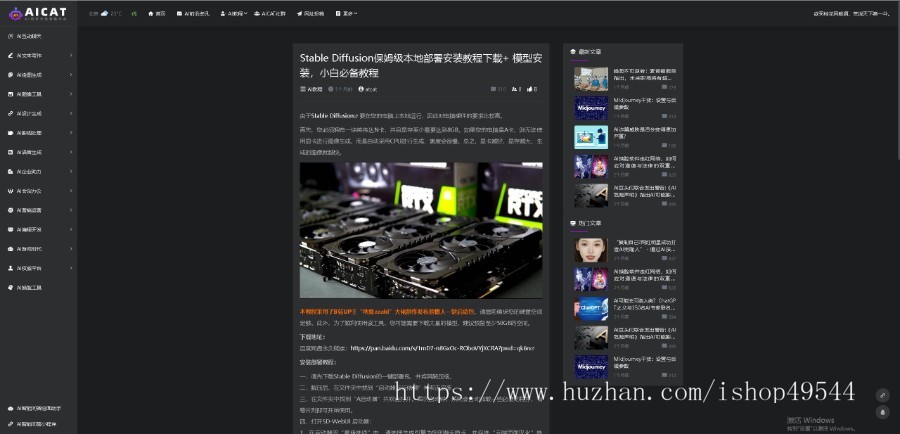Open classroom thumbnail in 最新文章
The width and height of the screenshot is (900, 434).
click(591, 79)
